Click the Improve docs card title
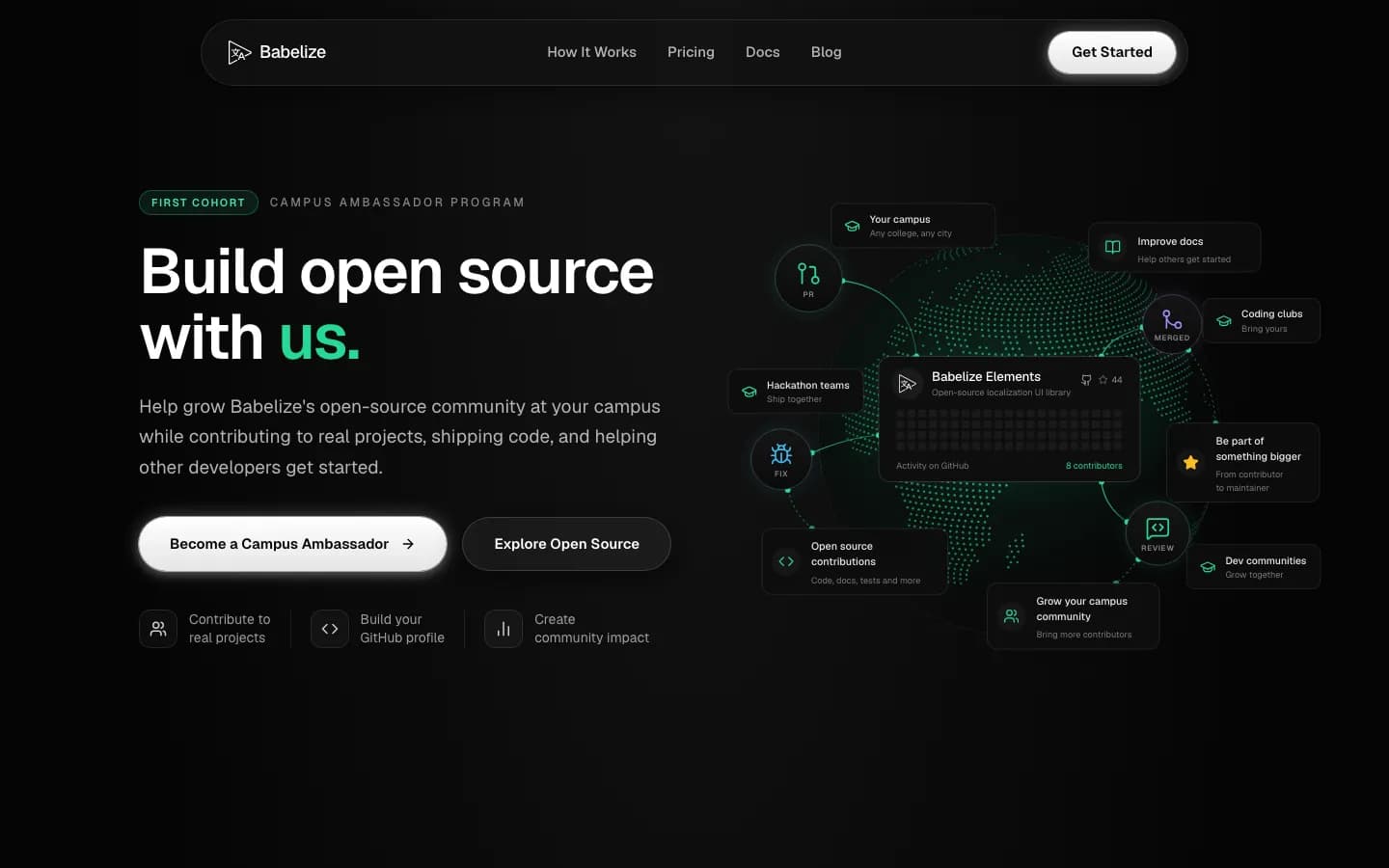The height and width of the screenshot is (868, 1389). [1170, 242]
